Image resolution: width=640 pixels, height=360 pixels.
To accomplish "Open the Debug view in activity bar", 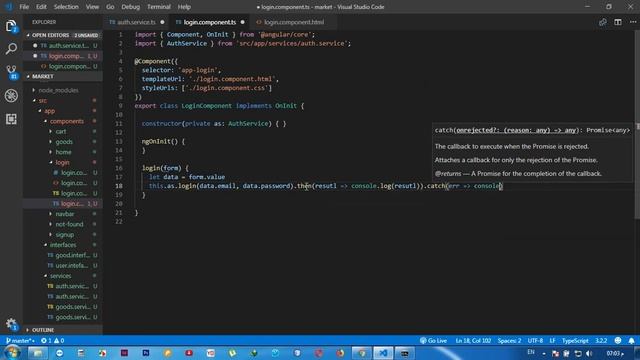I will point(11,96).
